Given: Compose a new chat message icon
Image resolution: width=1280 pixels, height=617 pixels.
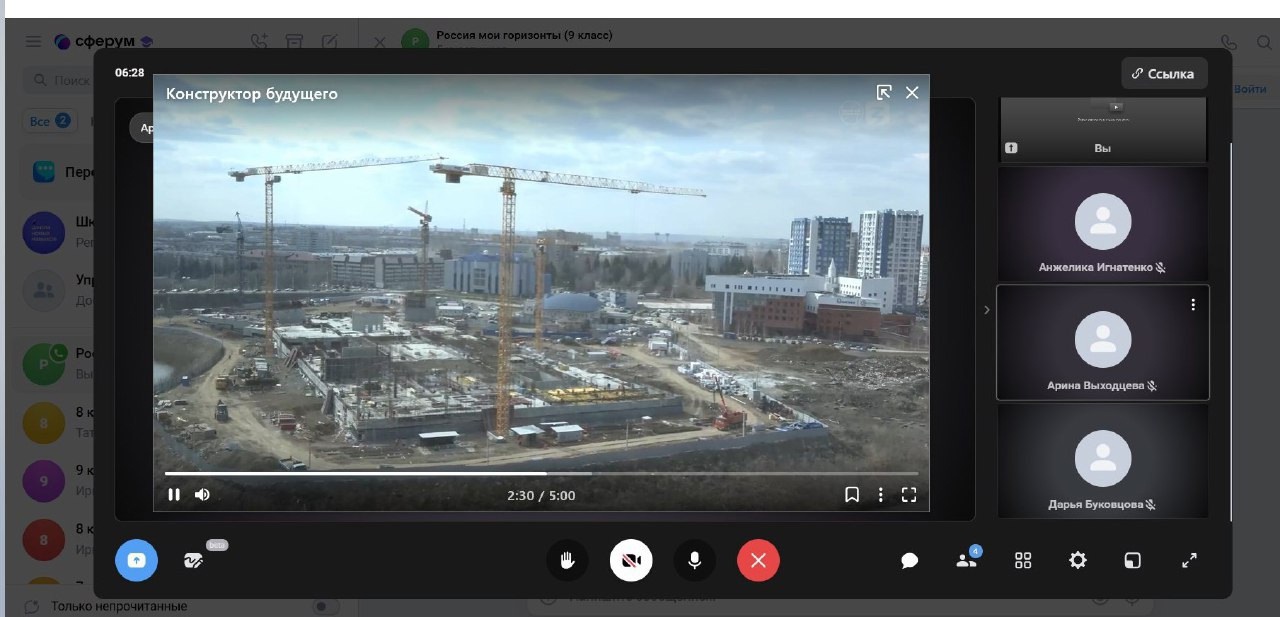Looking at the screenshot, I should [x=329, y=41].
